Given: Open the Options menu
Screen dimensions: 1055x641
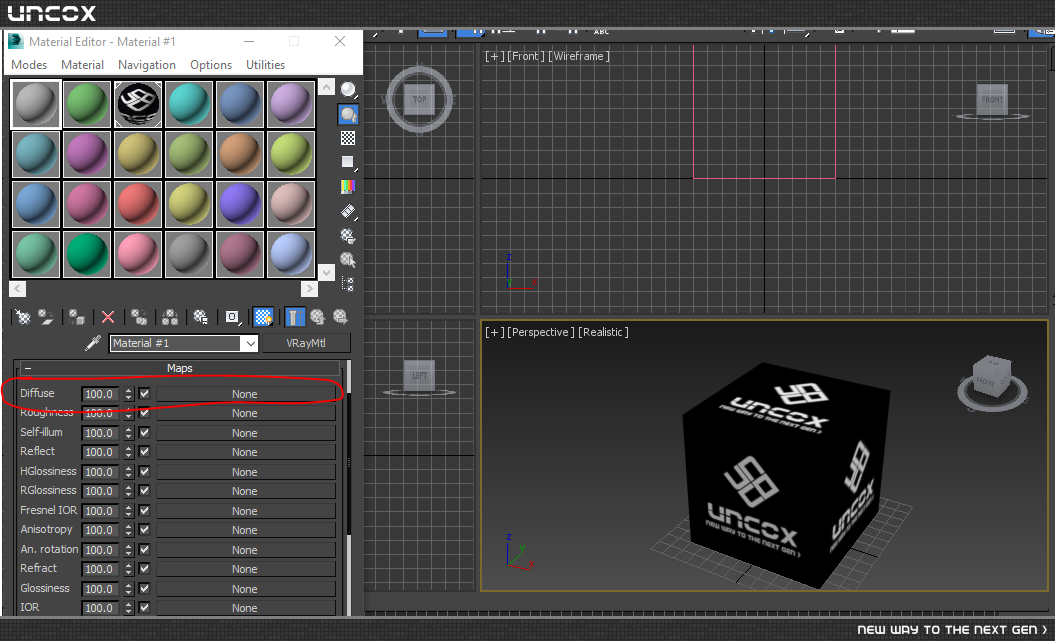Looking at the screenshot, I should pyautogui.click(x=211, y=65).
